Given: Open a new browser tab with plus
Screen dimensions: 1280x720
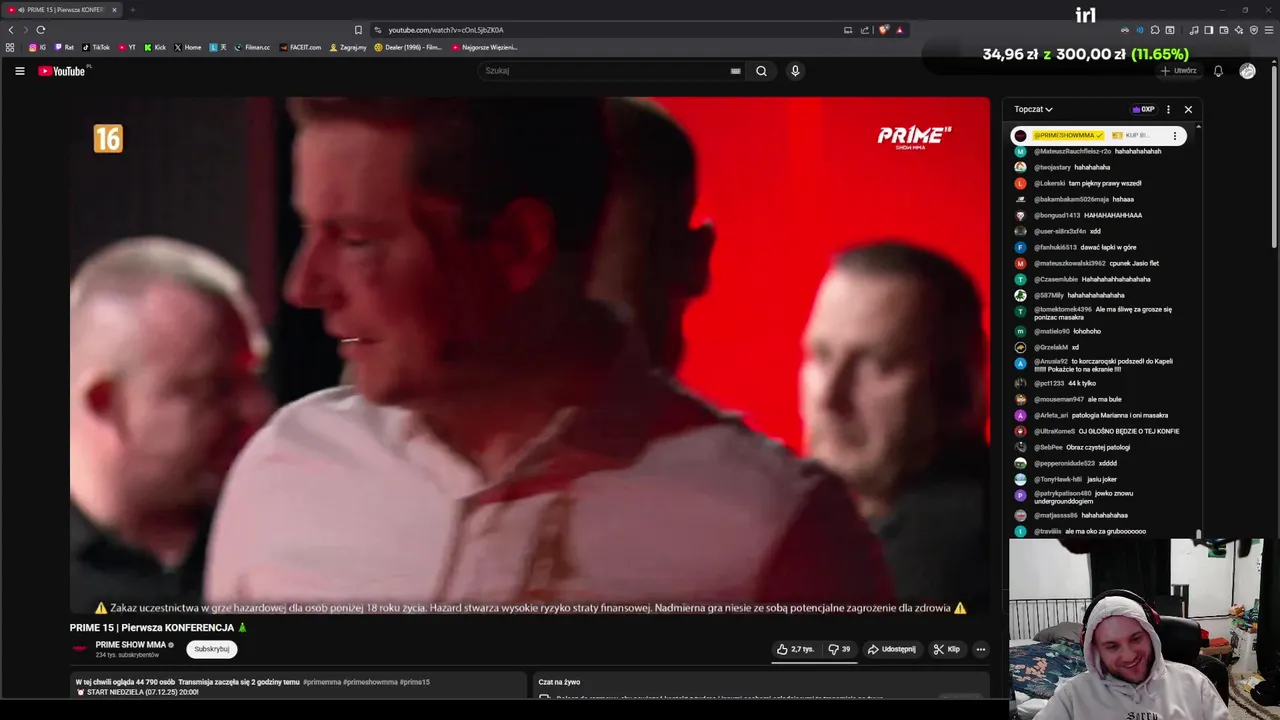Looking at the screenshot, I should pos(132,10).
